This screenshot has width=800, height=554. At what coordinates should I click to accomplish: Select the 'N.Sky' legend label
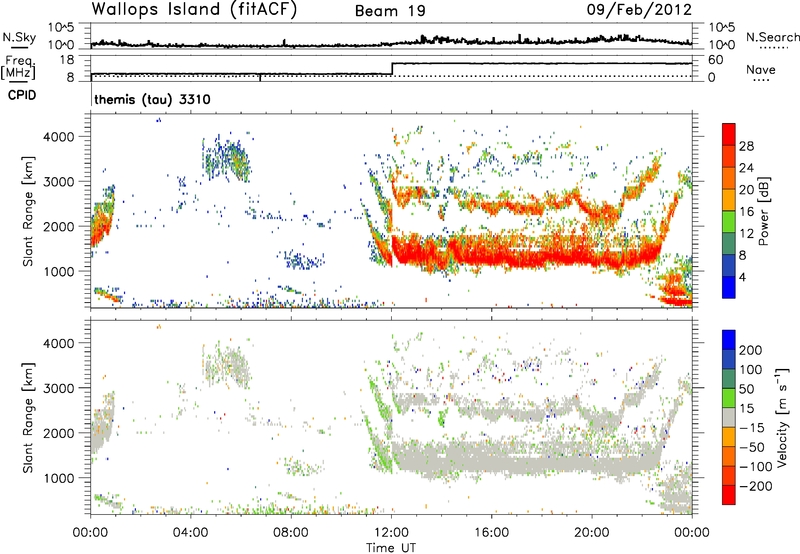point(19,37)
